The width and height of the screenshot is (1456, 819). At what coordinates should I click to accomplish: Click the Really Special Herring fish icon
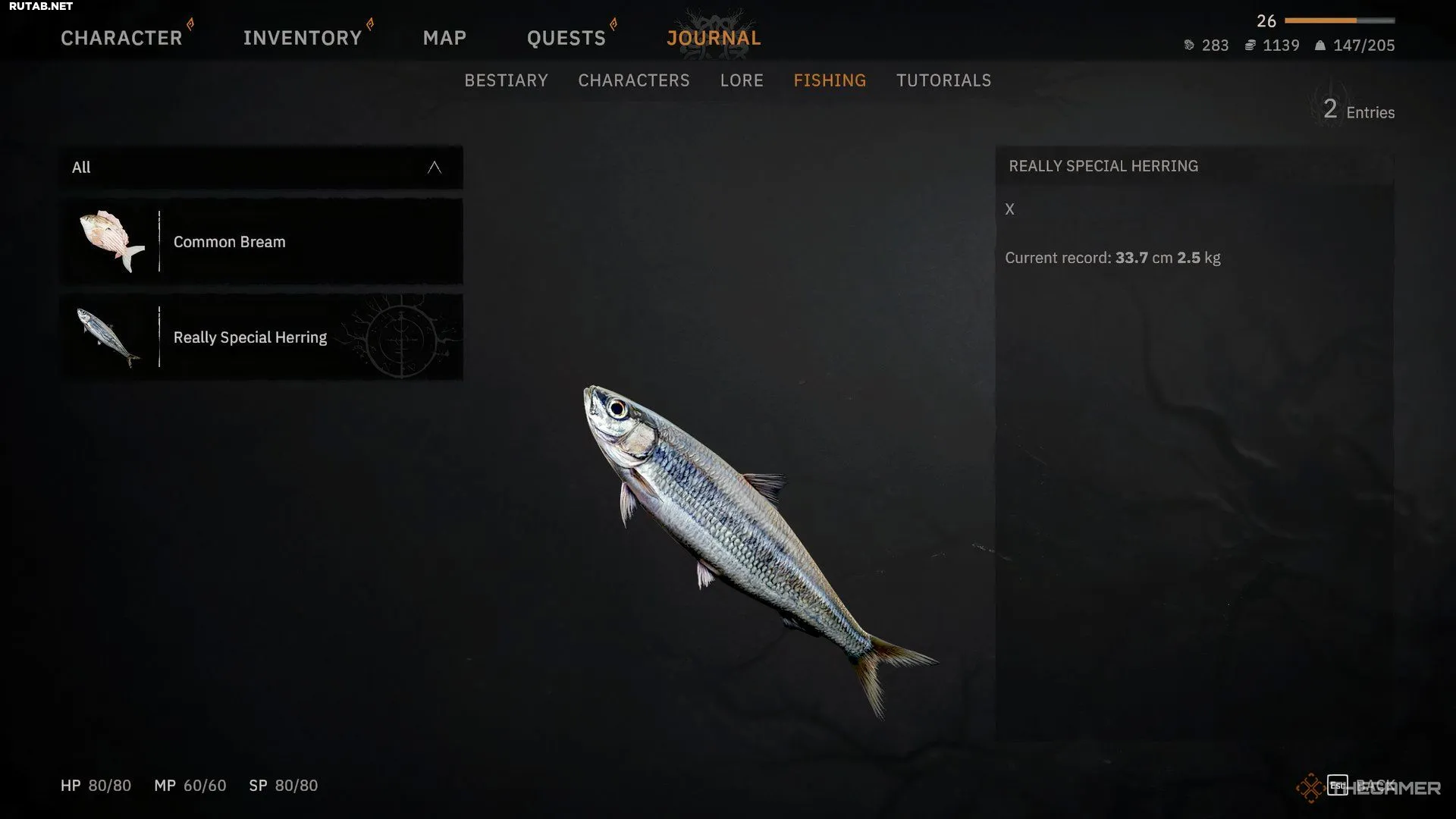click(108, 337)
